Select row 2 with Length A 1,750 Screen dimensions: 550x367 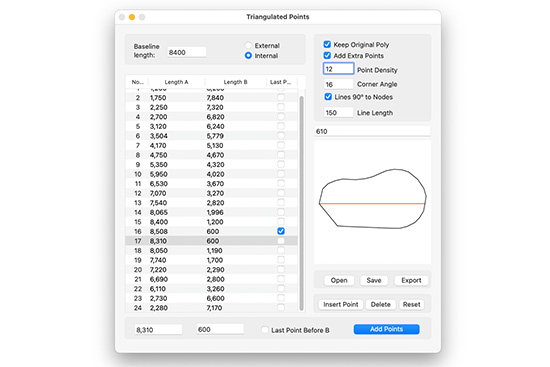212,98
